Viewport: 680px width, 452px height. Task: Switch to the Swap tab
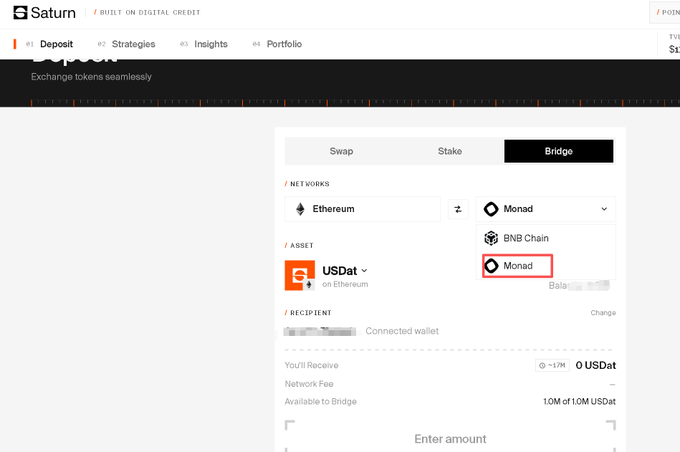(341, 151)
